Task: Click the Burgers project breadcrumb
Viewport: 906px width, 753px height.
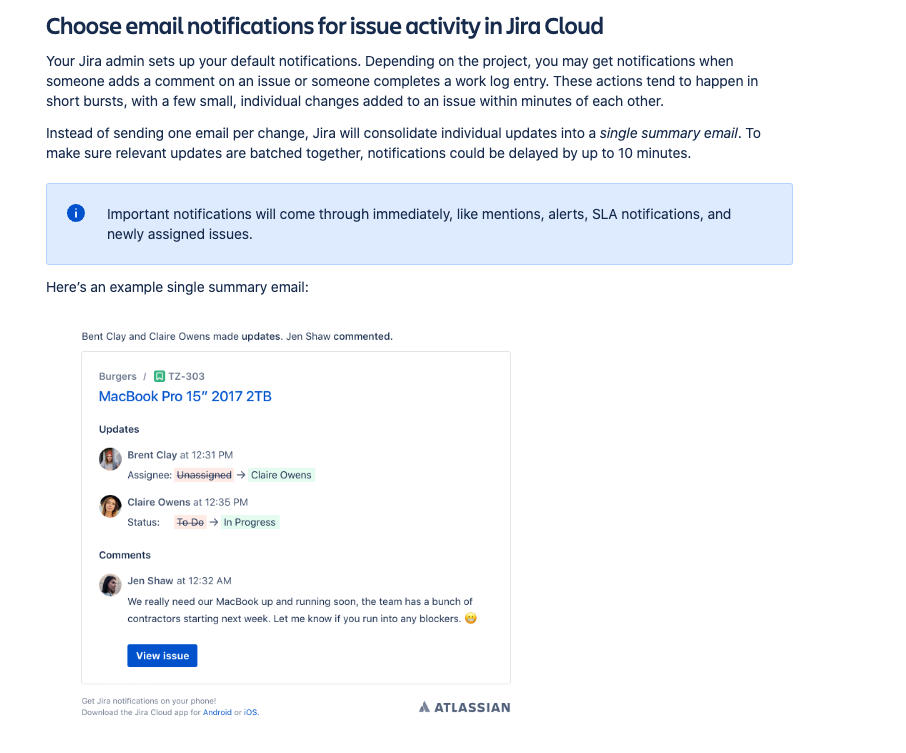Action: tap(117, 376)
